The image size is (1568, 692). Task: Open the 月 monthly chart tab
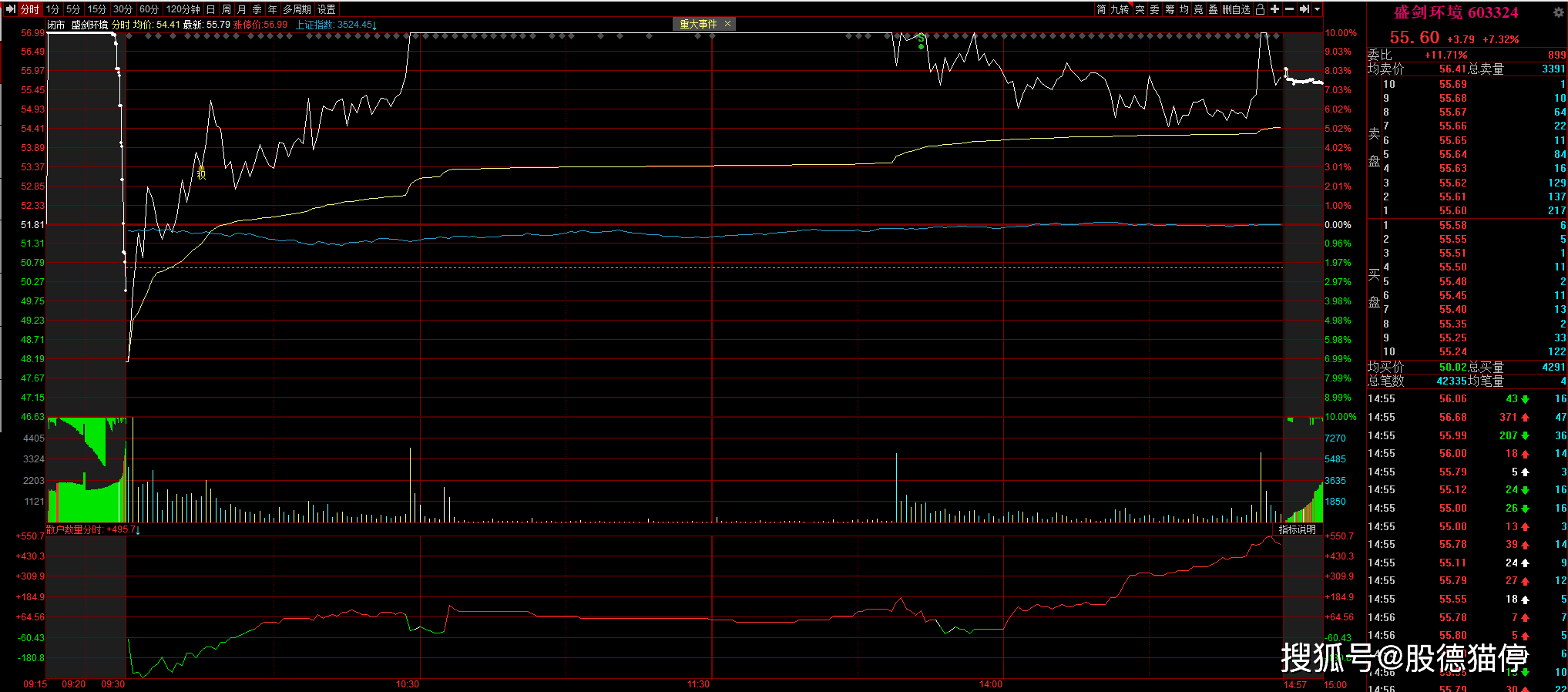(x=242, y=9)
